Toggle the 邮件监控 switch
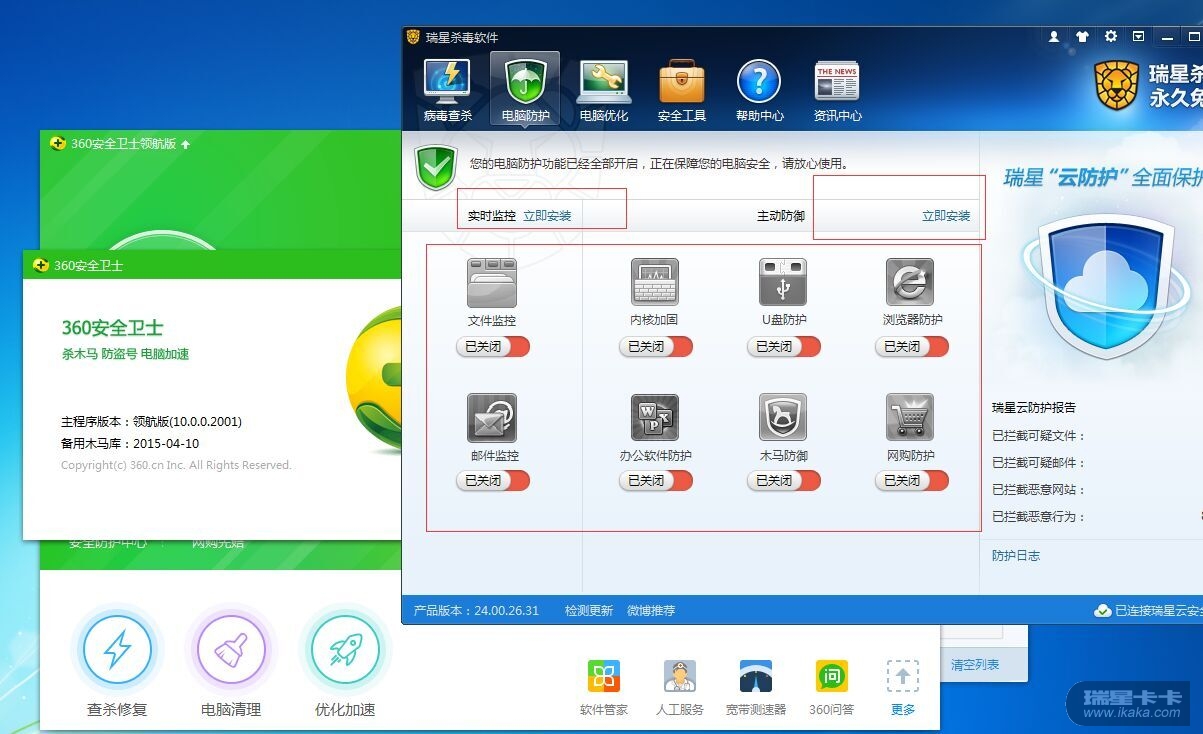The image size is (1203, 734). coord(492,480)
